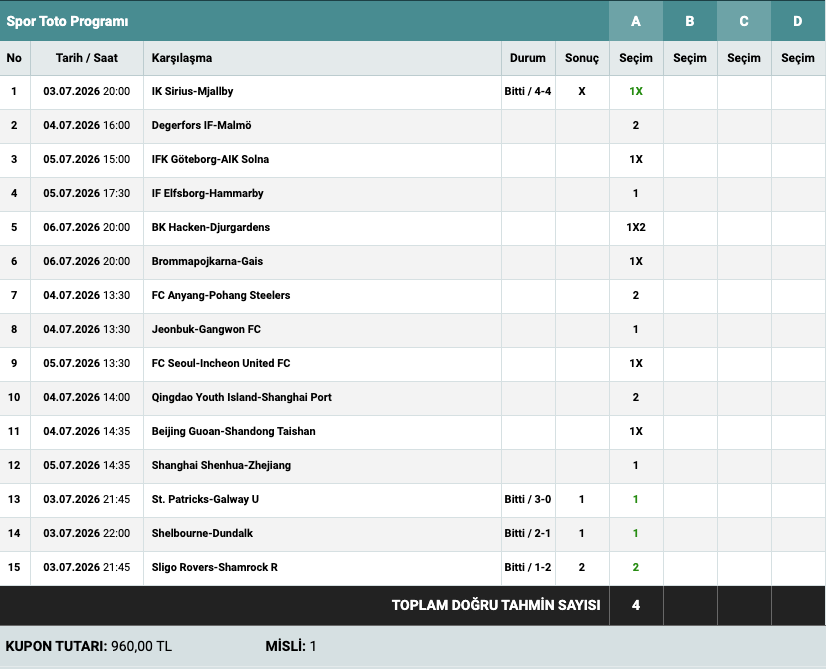This screenshot has height=669, width=828.
Task: Select IF Elfsborg-Hammarby match
Action: click(x=208, y=193)
